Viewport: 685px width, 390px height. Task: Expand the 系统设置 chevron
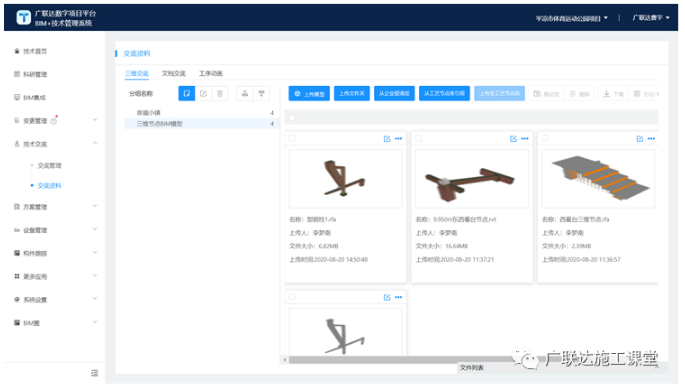click(x=95, y=299)
